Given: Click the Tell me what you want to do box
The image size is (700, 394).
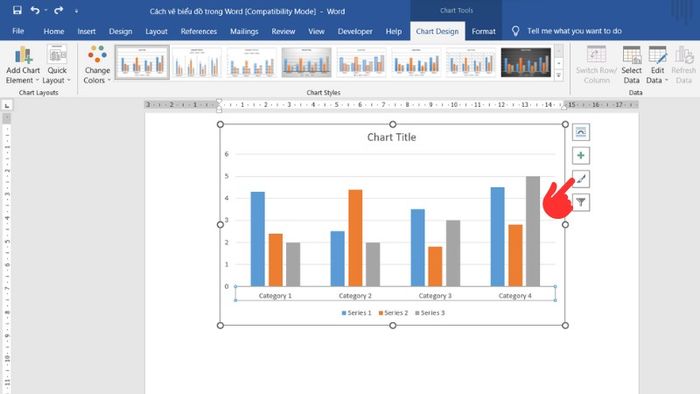Looking at the screenshot, I should coord(574,31).
